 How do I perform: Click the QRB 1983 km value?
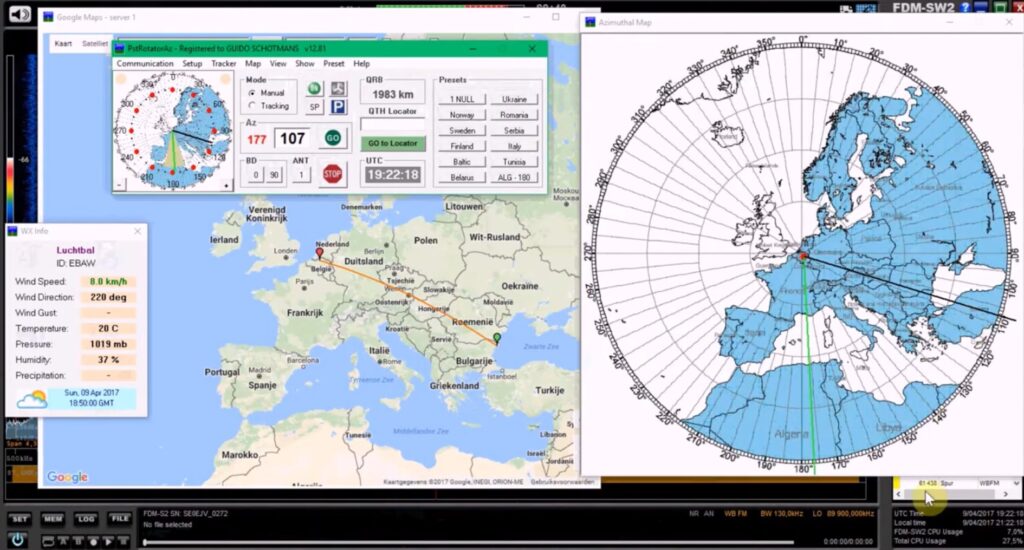tap(392, 94)
